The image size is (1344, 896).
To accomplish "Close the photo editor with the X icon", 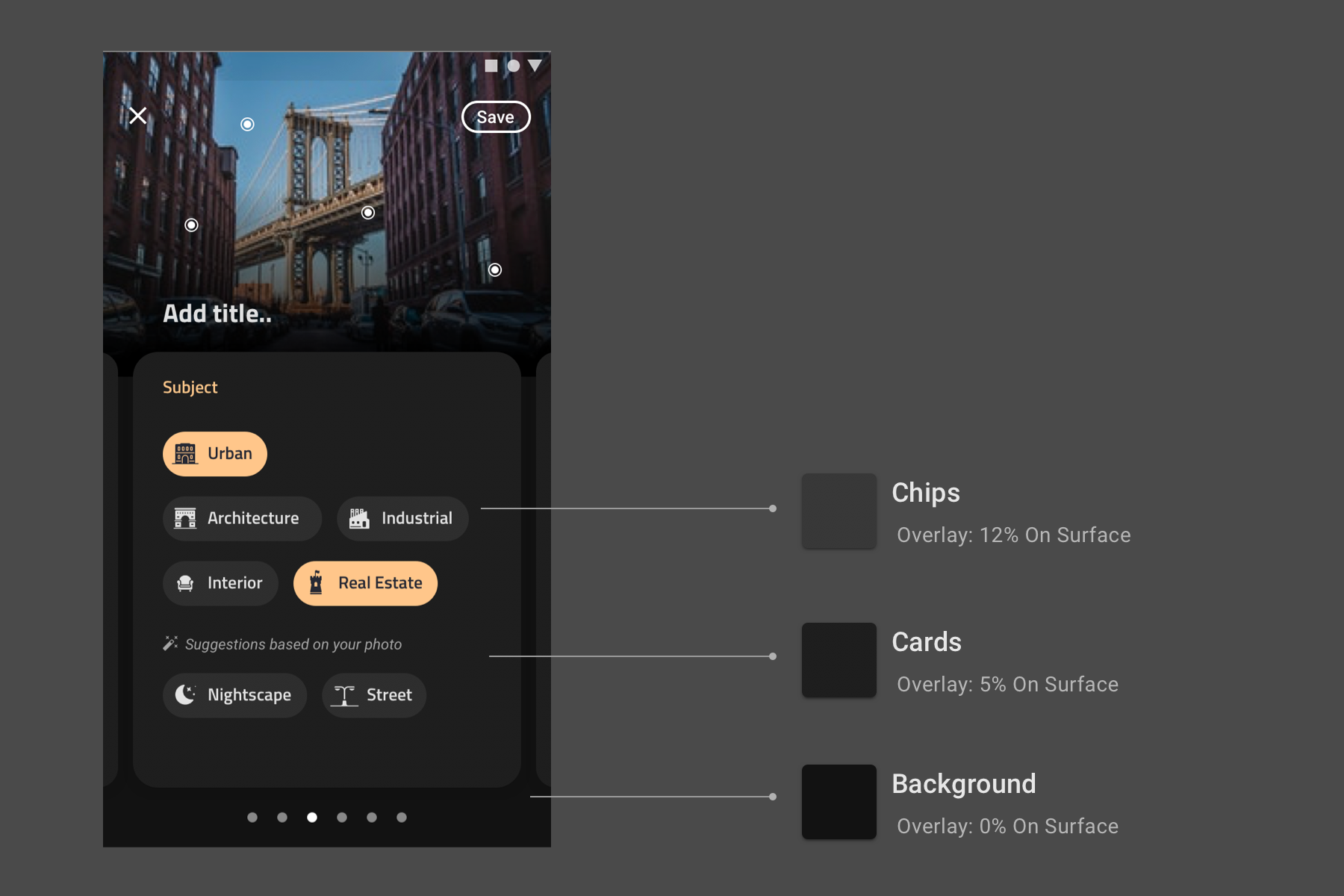I will click(137, 116).
